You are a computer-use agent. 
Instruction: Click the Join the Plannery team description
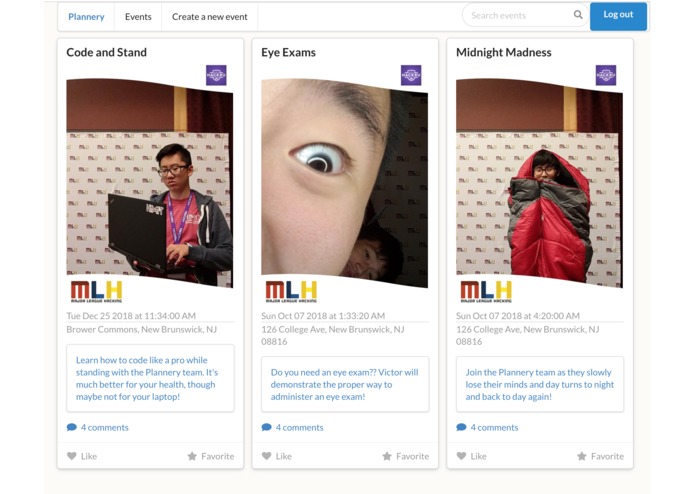540,385
